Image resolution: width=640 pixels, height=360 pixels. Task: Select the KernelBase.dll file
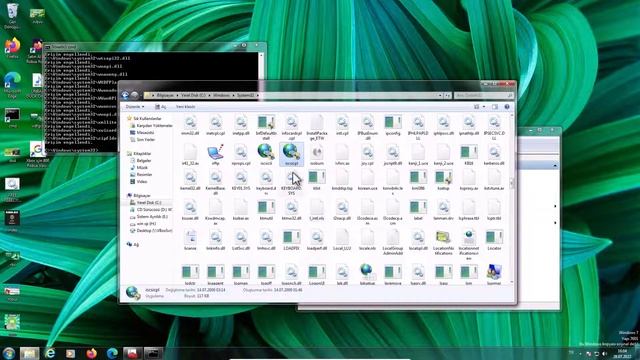(x=216, y=182)
